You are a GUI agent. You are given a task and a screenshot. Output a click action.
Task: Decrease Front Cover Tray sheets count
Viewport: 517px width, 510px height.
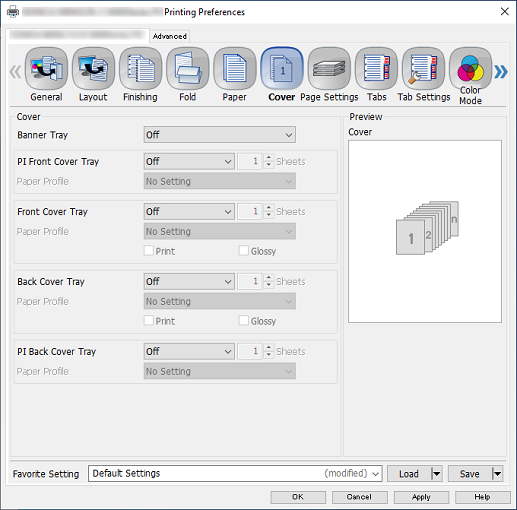(x=269, y=215)
